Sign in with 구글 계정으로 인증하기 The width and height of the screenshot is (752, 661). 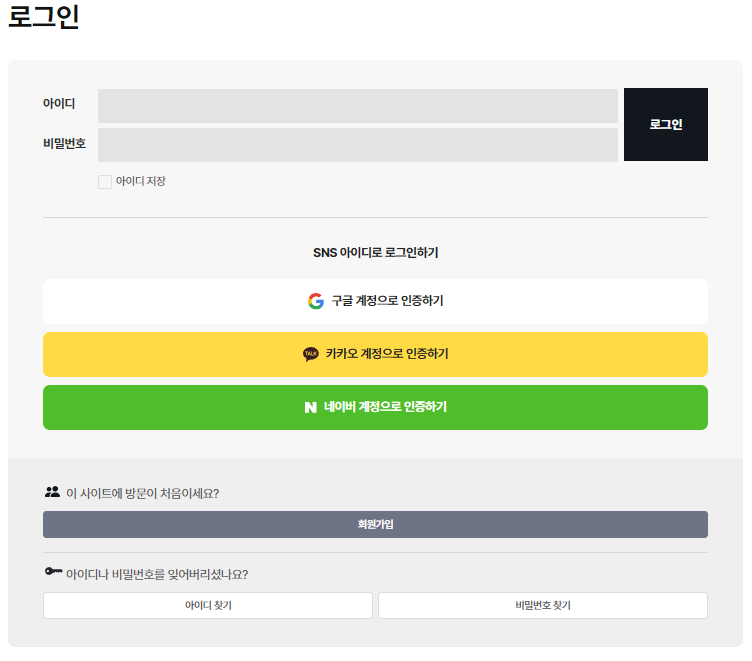point(376,301)
